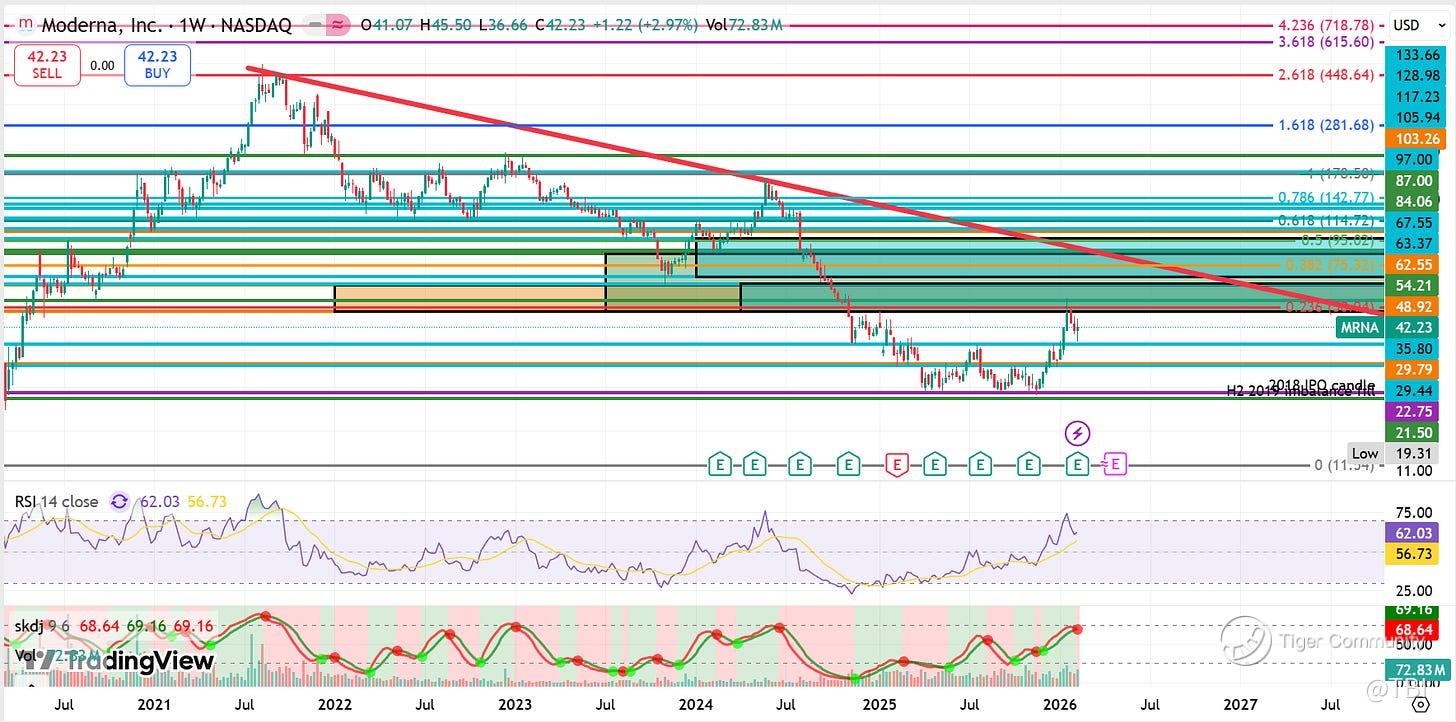Click 2025 on the time axis
The image size is (1456, 722).
click(878, 705)
